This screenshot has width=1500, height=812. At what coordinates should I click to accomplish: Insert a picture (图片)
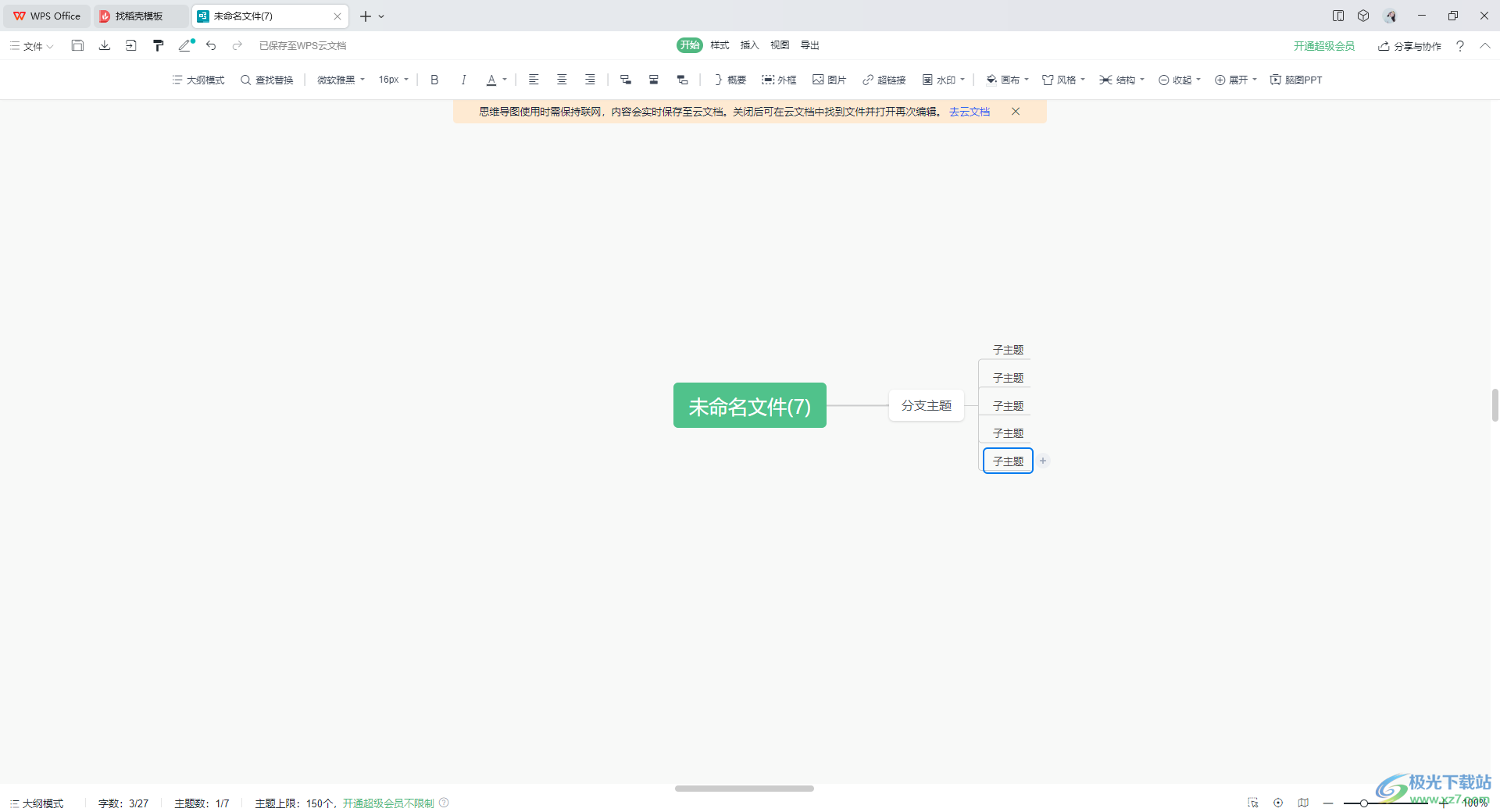(829, 80)
